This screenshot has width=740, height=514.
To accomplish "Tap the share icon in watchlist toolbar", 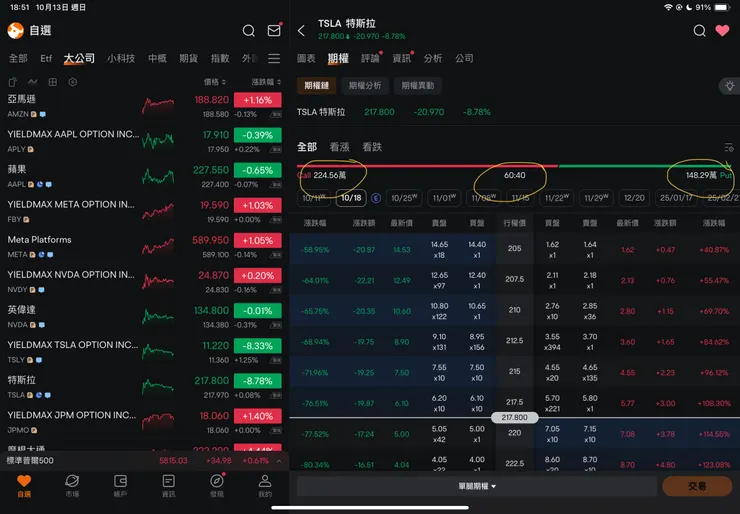I will tap(13, 82).
